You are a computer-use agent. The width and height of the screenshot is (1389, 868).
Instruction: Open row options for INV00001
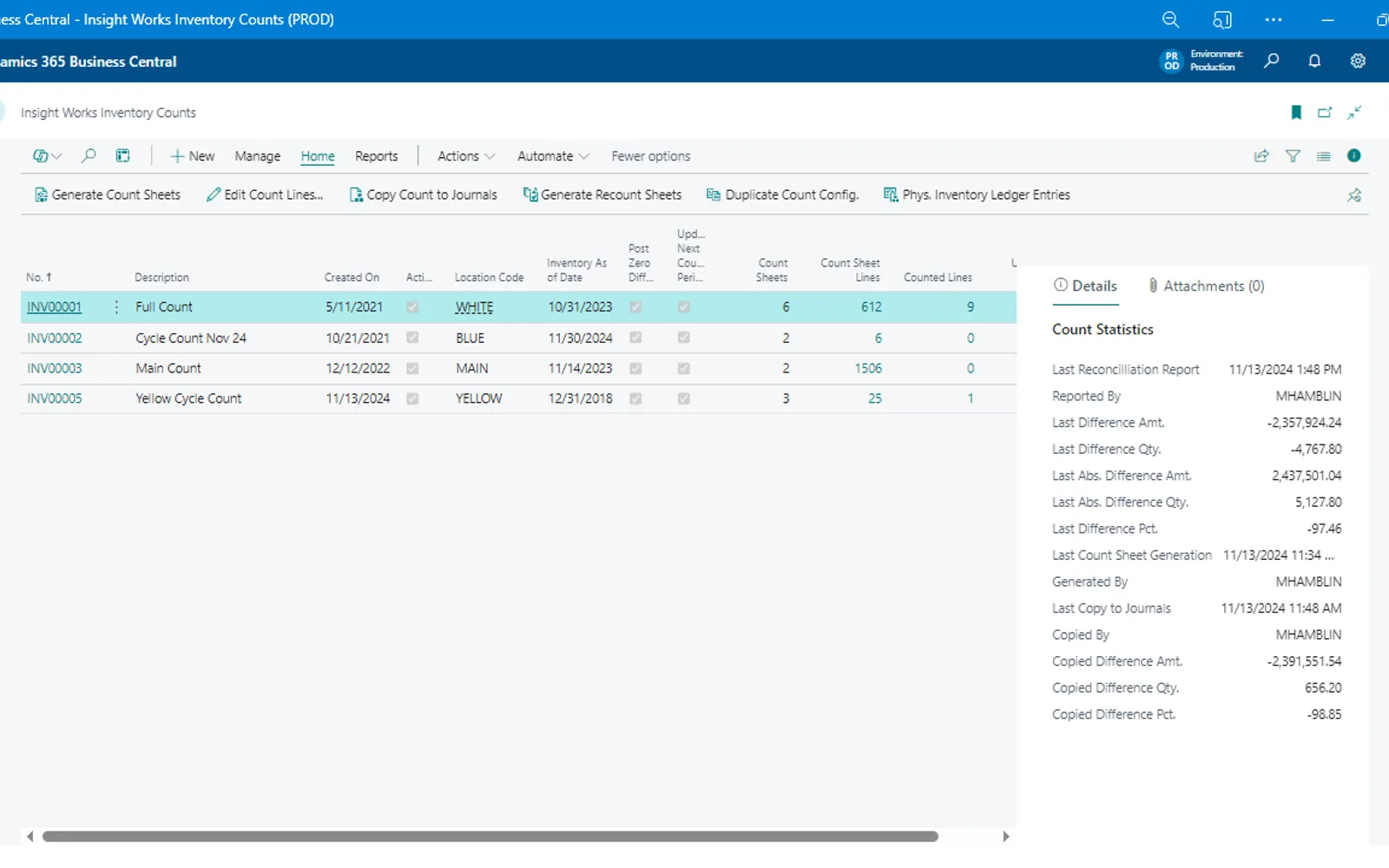(x=116, y=306)
